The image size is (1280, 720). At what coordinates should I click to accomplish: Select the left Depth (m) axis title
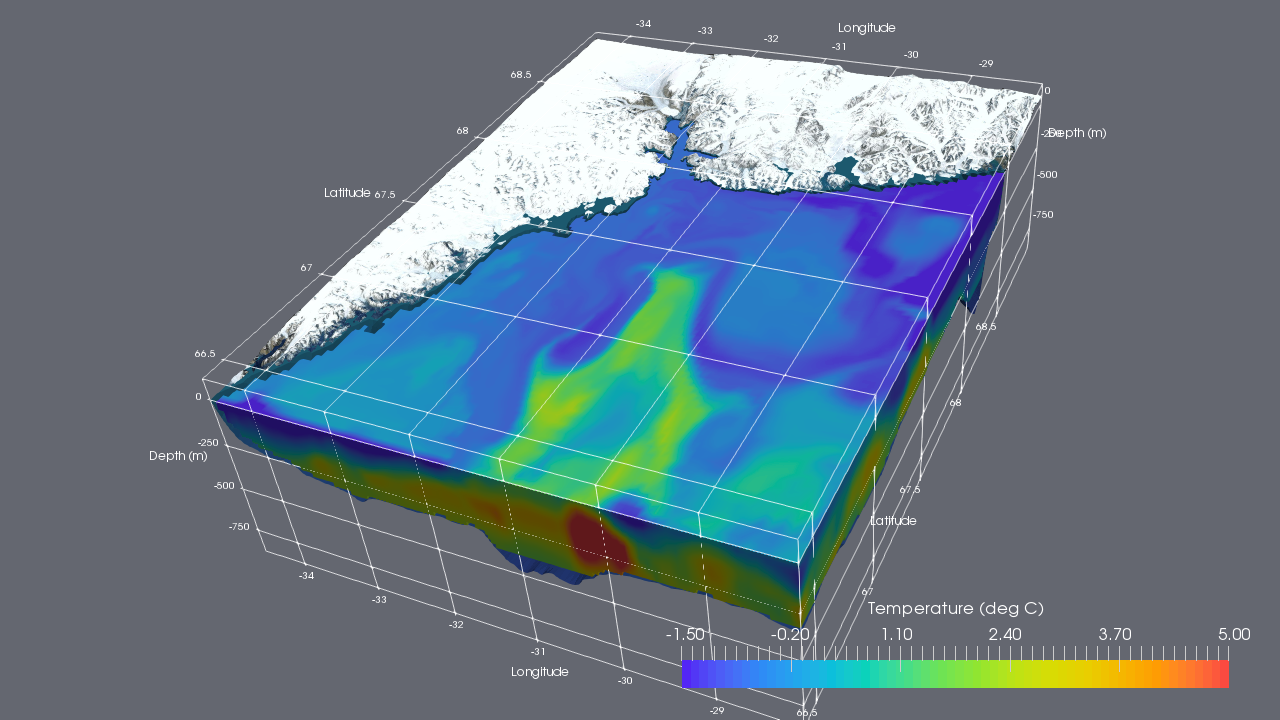coord(178,456)
